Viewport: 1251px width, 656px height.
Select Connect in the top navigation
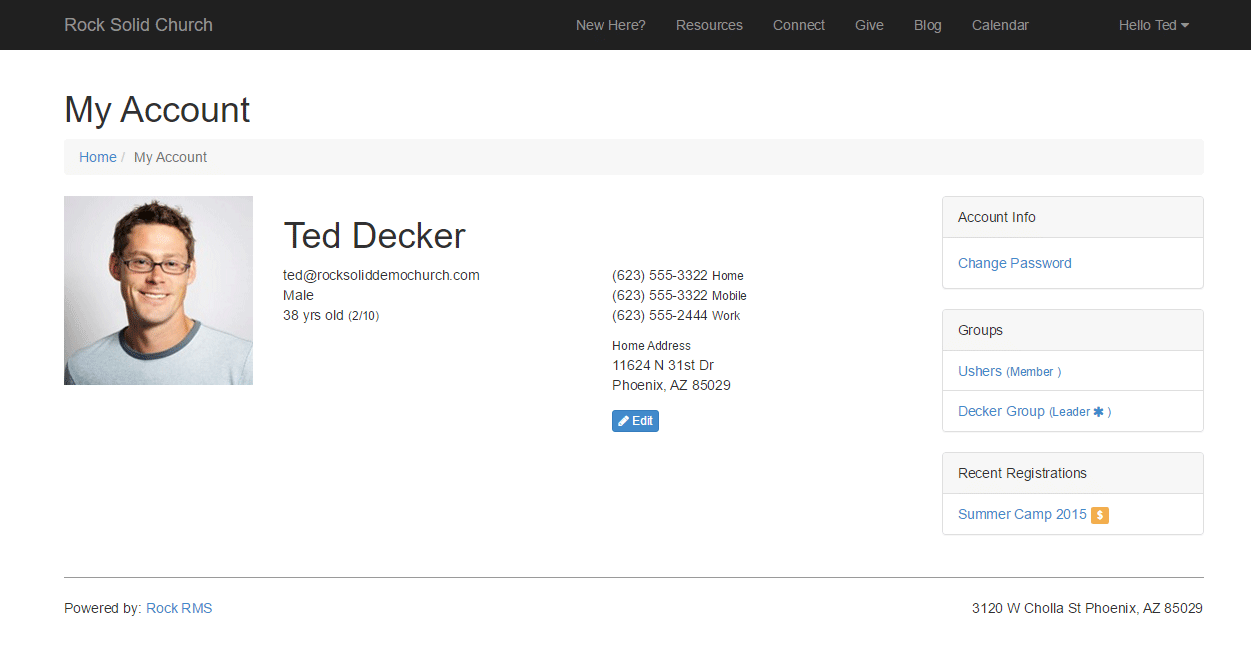(798, 25)
